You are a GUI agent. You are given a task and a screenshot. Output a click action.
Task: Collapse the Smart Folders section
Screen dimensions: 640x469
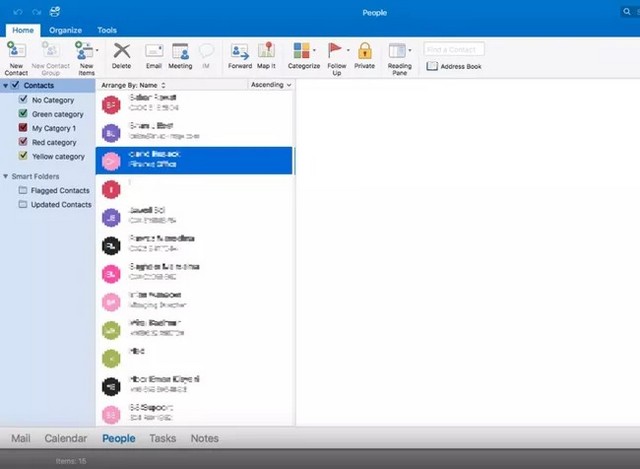pyautogui.click(x=6, y=176)
